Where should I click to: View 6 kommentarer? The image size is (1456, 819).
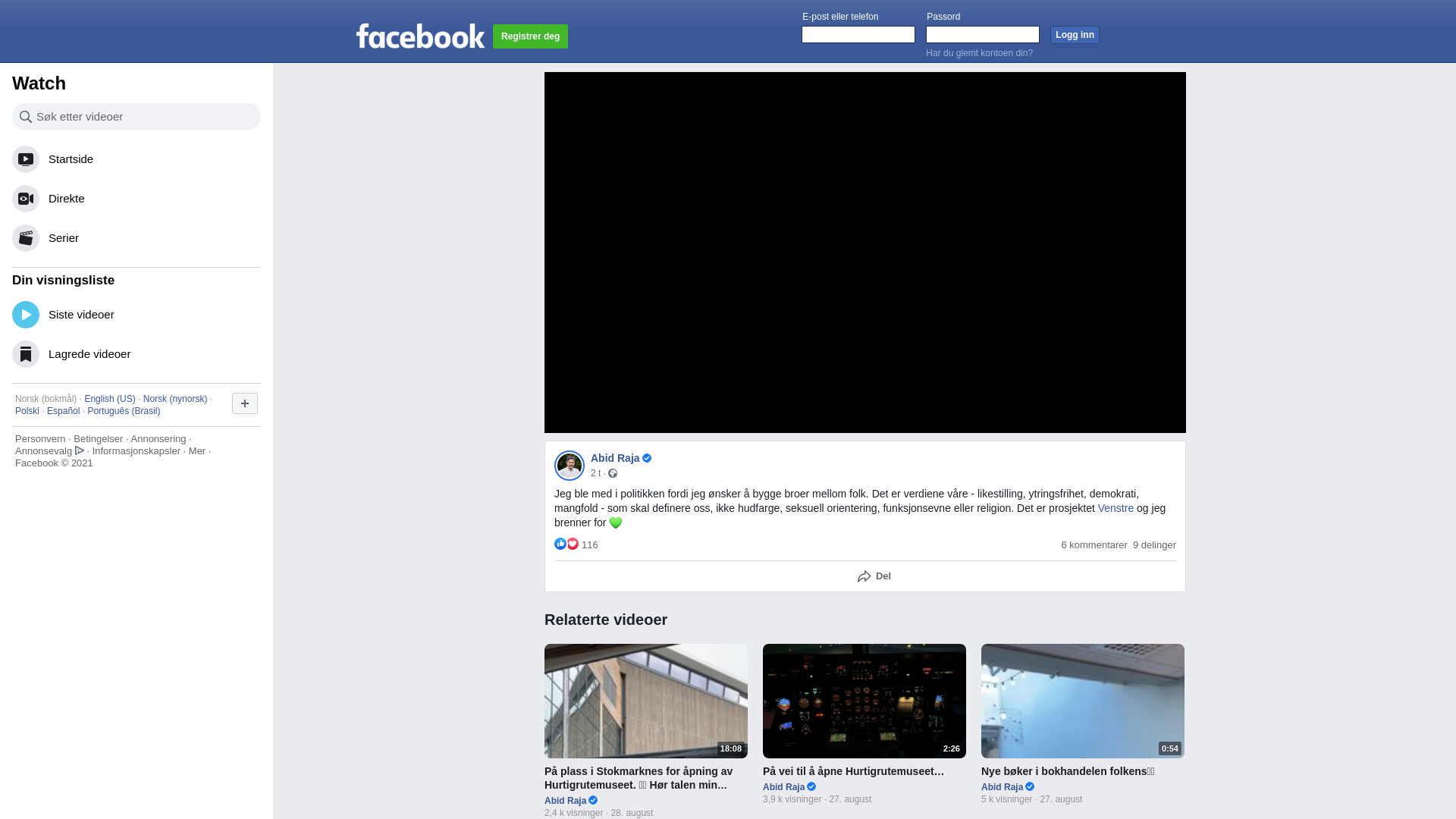pos(1094,545)
